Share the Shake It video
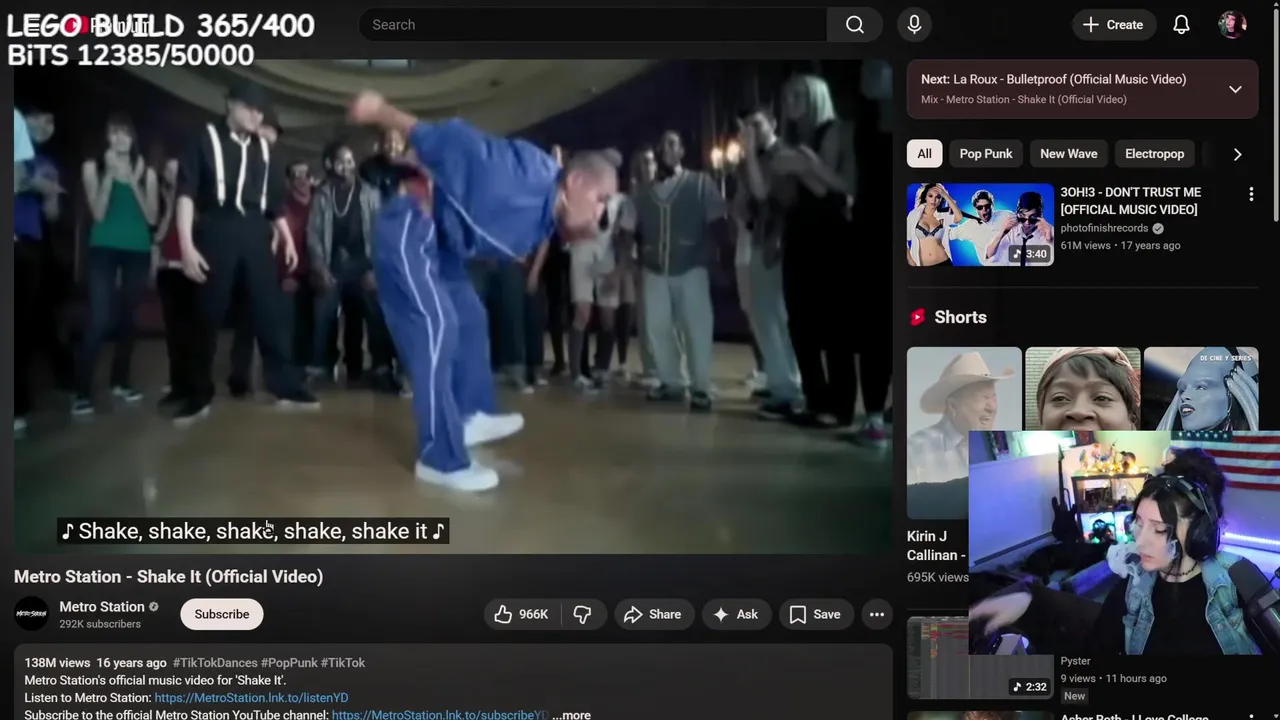 652,614
